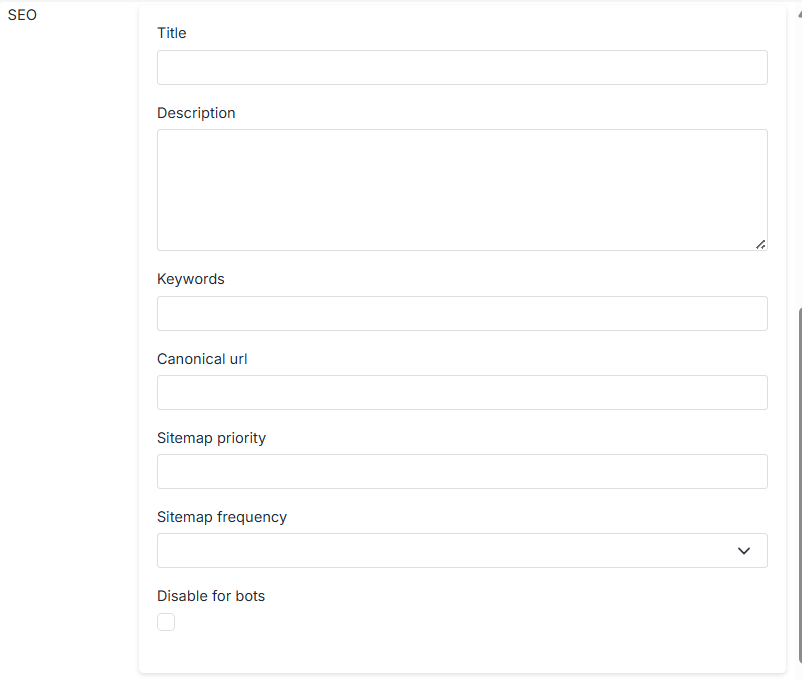Click the Description field label
The image size is (802, 680).
click(196, 112)
